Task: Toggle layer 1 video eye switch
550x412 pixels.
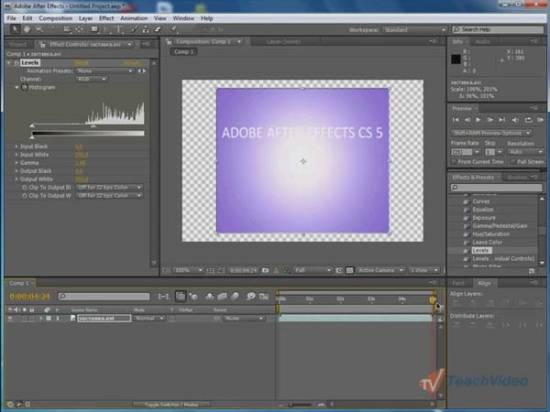Action: (x=10, y=318)
